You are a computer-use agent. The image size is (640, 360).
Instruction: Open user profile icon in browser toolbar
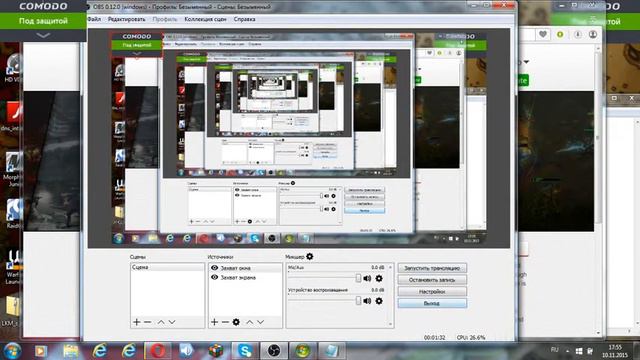pos(593,35)
